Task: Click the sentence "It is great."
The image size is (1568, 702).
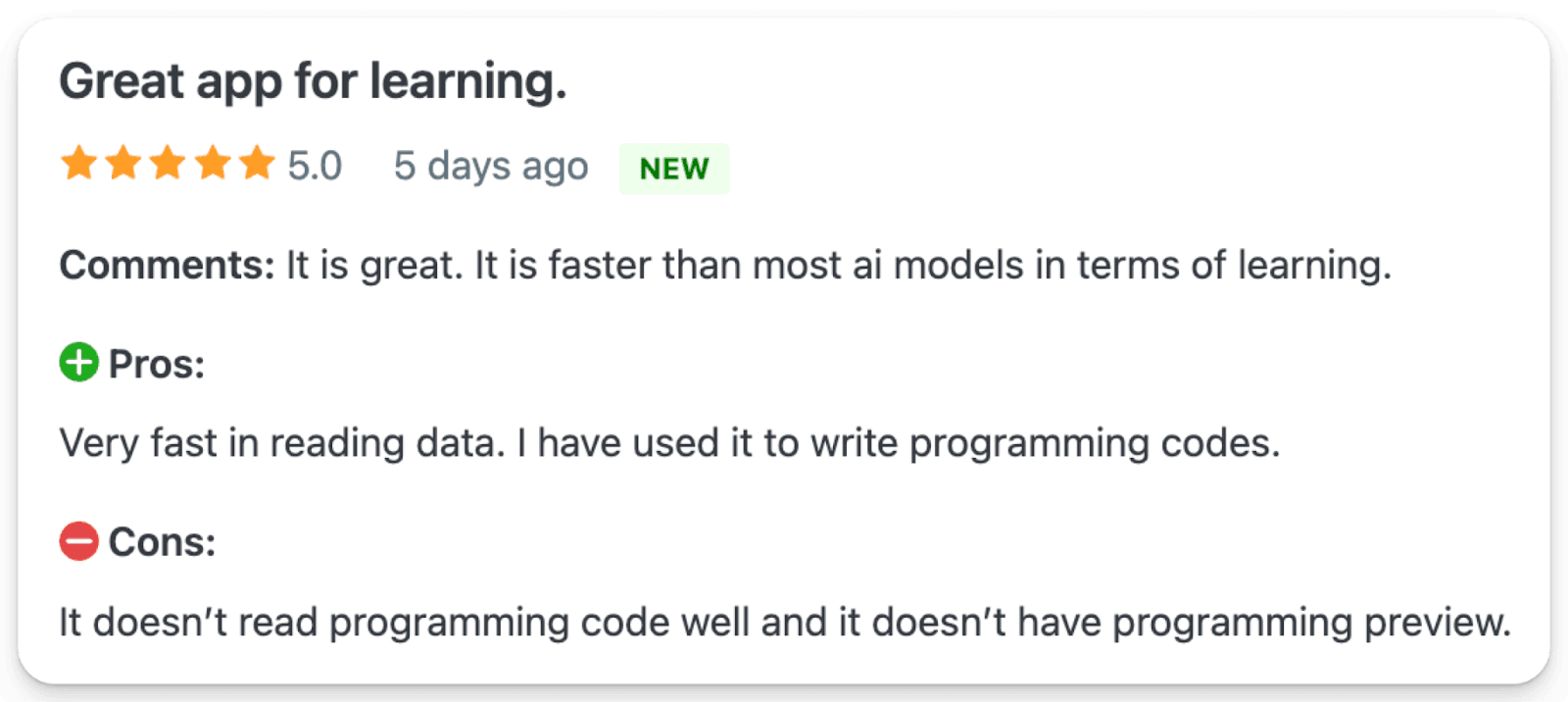Action: click(x=374, y=266)
